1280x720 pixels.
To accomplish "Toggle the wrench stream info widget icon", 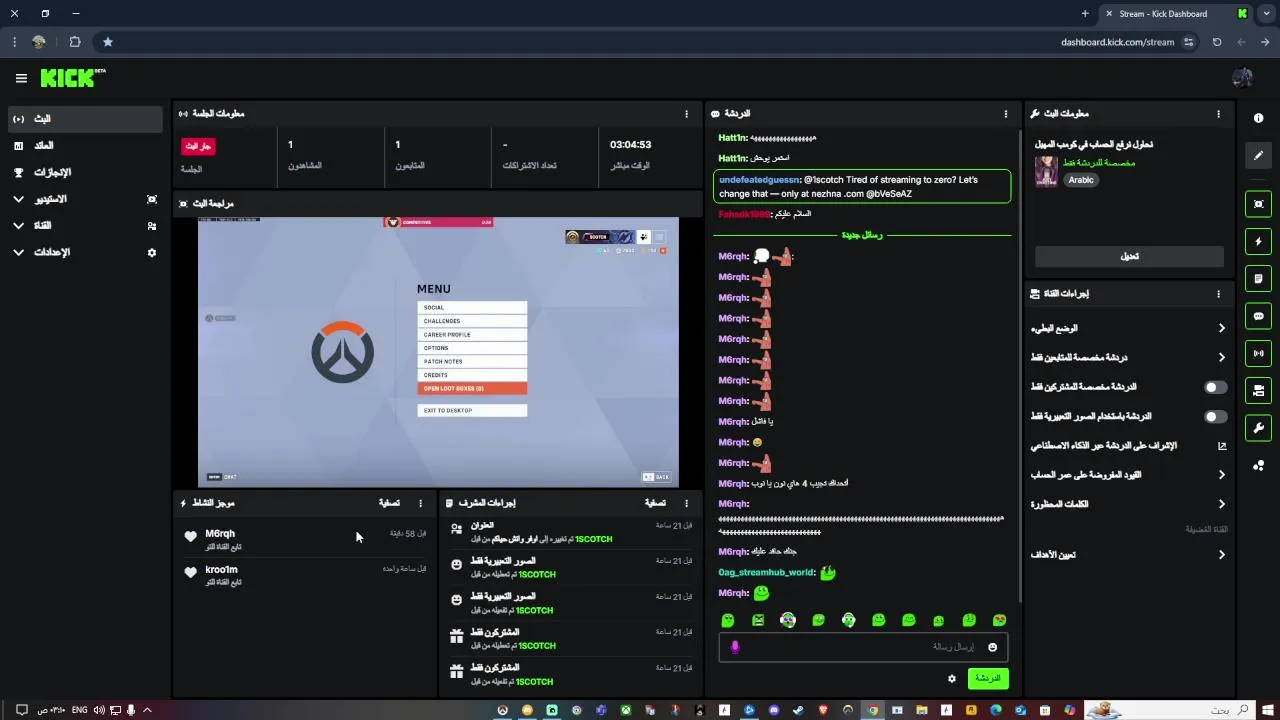I will [x=1258, y=428].
